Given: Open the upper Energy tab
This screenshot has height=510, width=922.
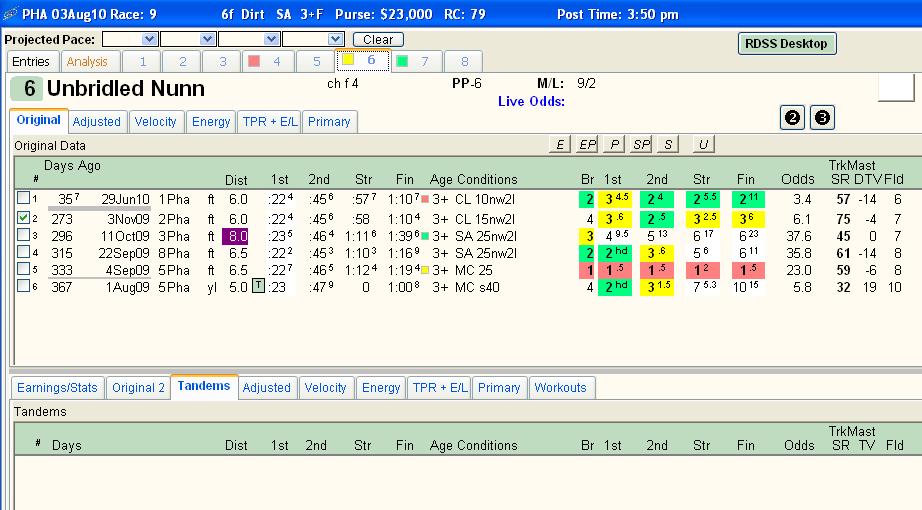Looking at the screenshot, I should tap(211, 122).
